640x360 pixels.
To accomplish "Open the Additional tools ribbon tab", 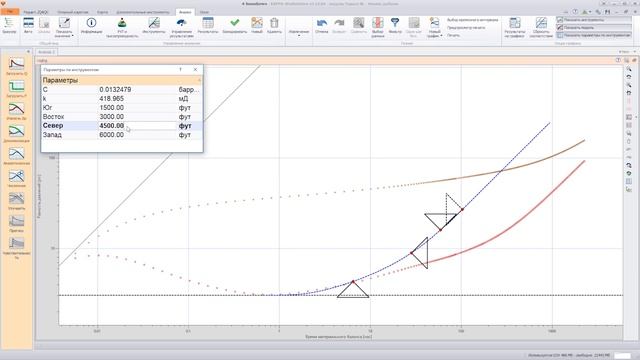I will coord(142,12).
